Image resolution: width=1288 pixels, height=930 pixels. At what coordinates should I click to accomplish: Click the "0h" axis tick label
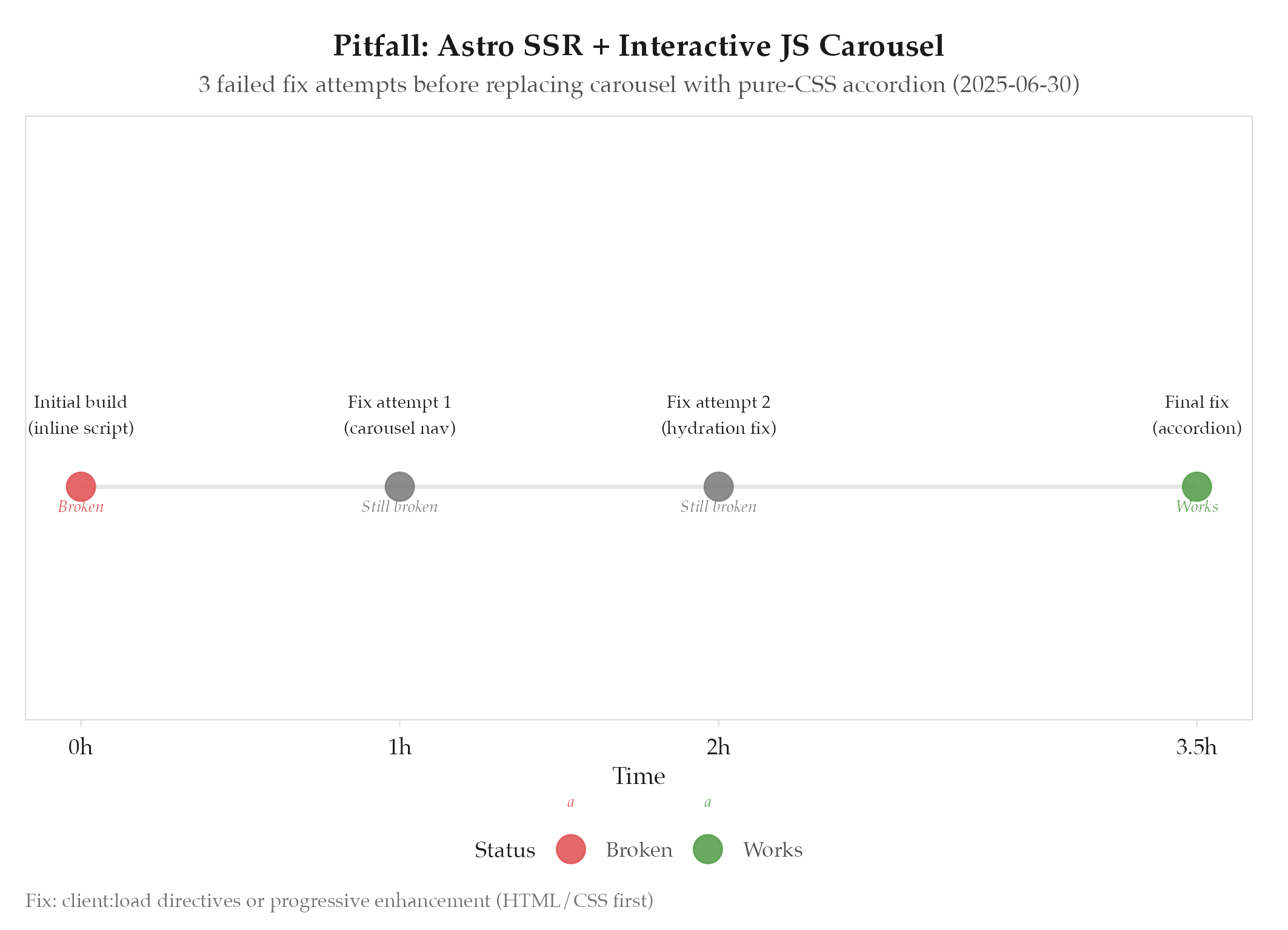(x=81, y=747)
